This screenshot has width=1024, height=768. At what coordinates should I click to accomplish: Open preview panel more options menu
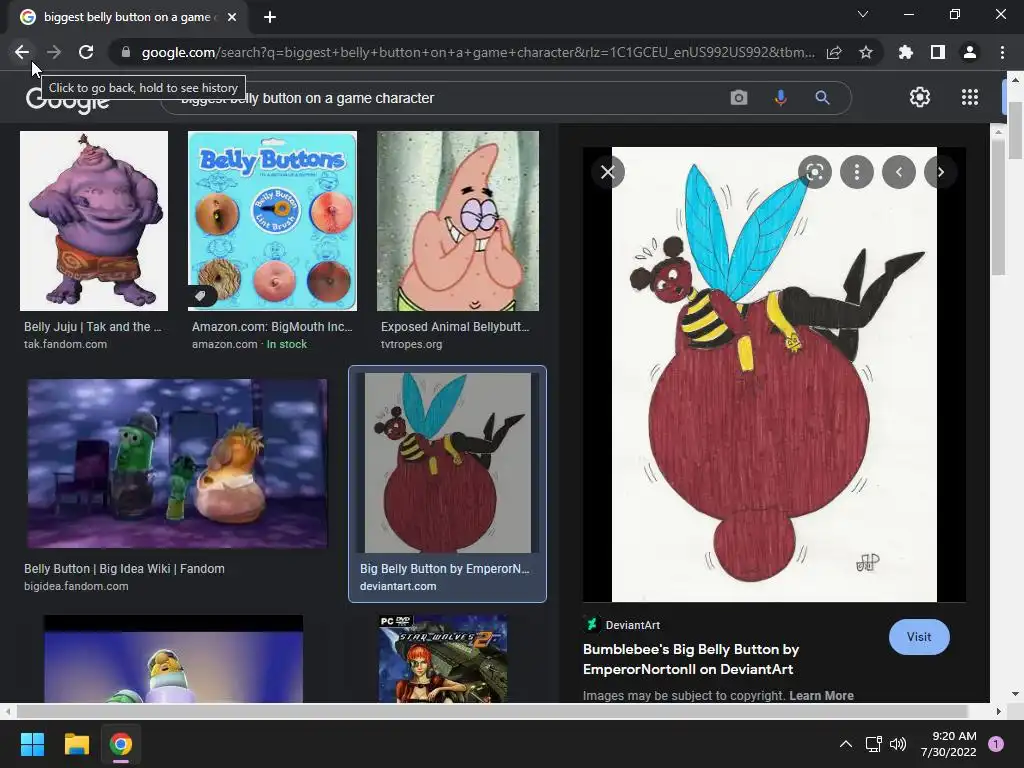click(857, 172)
